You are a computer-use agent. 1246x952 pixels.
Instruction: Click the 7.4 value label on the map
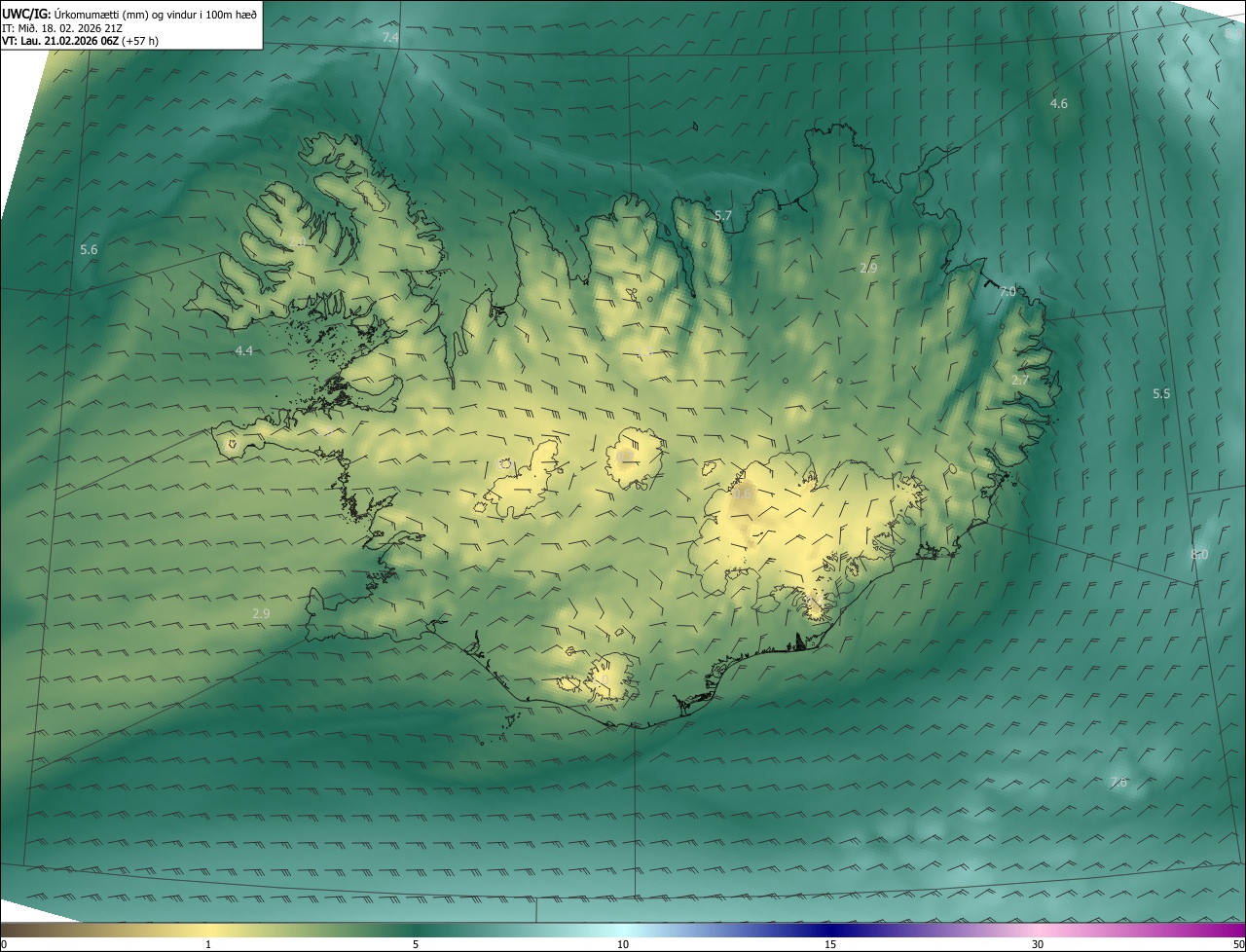pyautogui.click(x=390, y=37)
